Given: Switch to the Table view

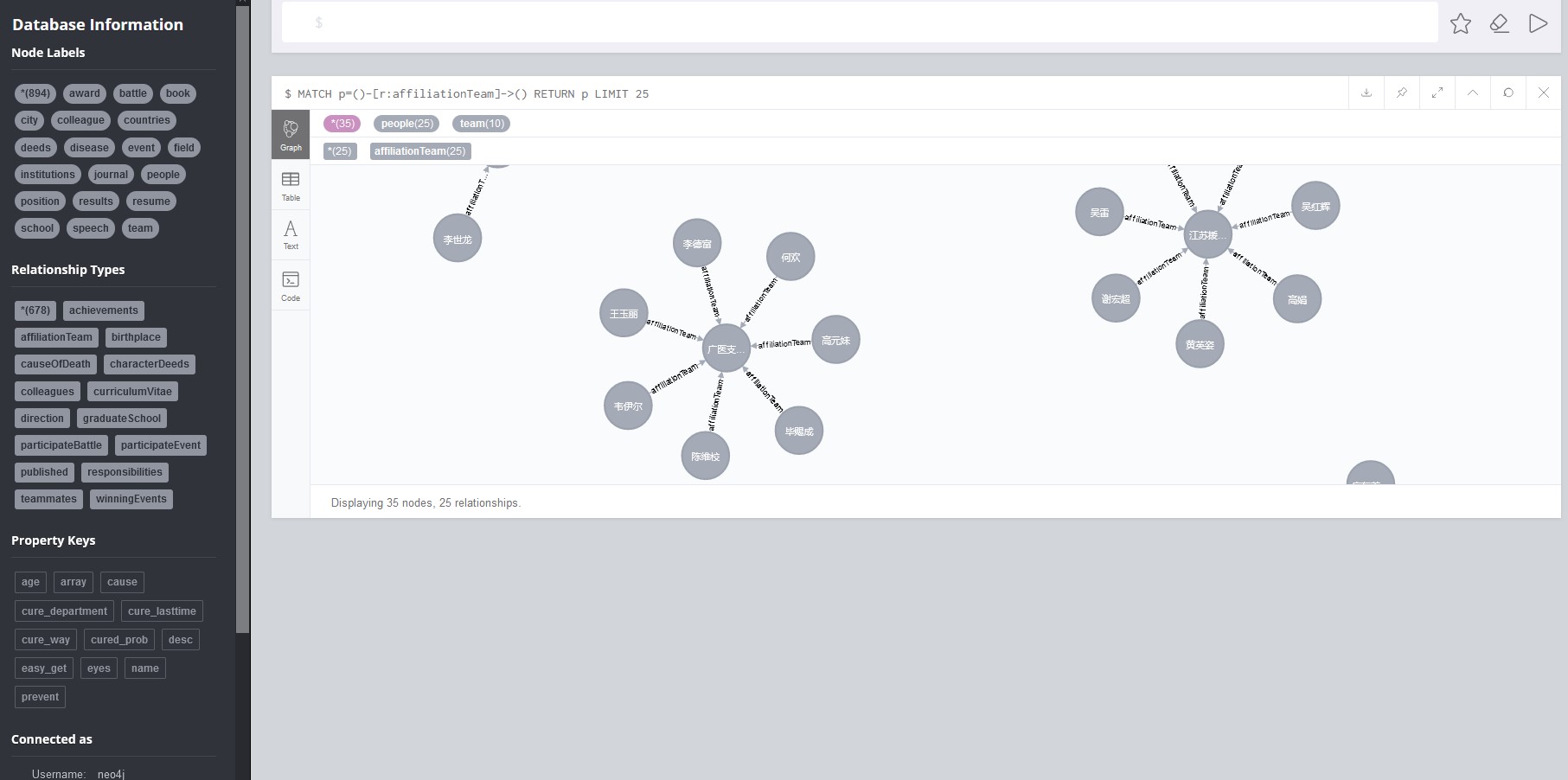Looking at the screenshot, I should pyautogui.click(x=291, y=185).
